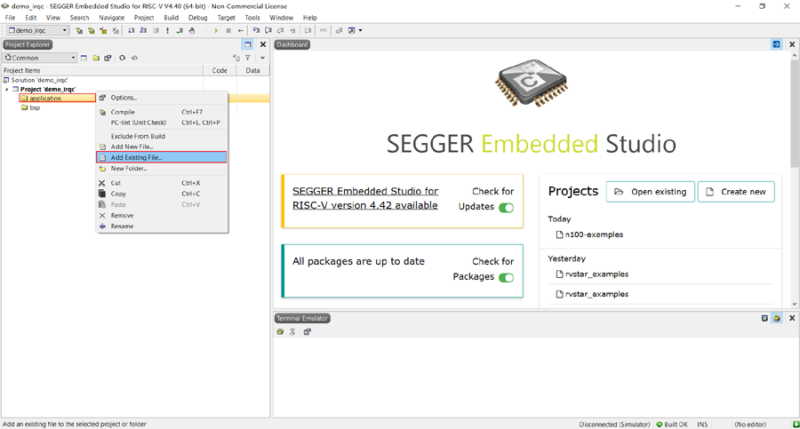Image resolution: width=800 pixels, height=429 pixels.
Task: Click the Cut scissors icon in context menu
Action: click(102, 183)
